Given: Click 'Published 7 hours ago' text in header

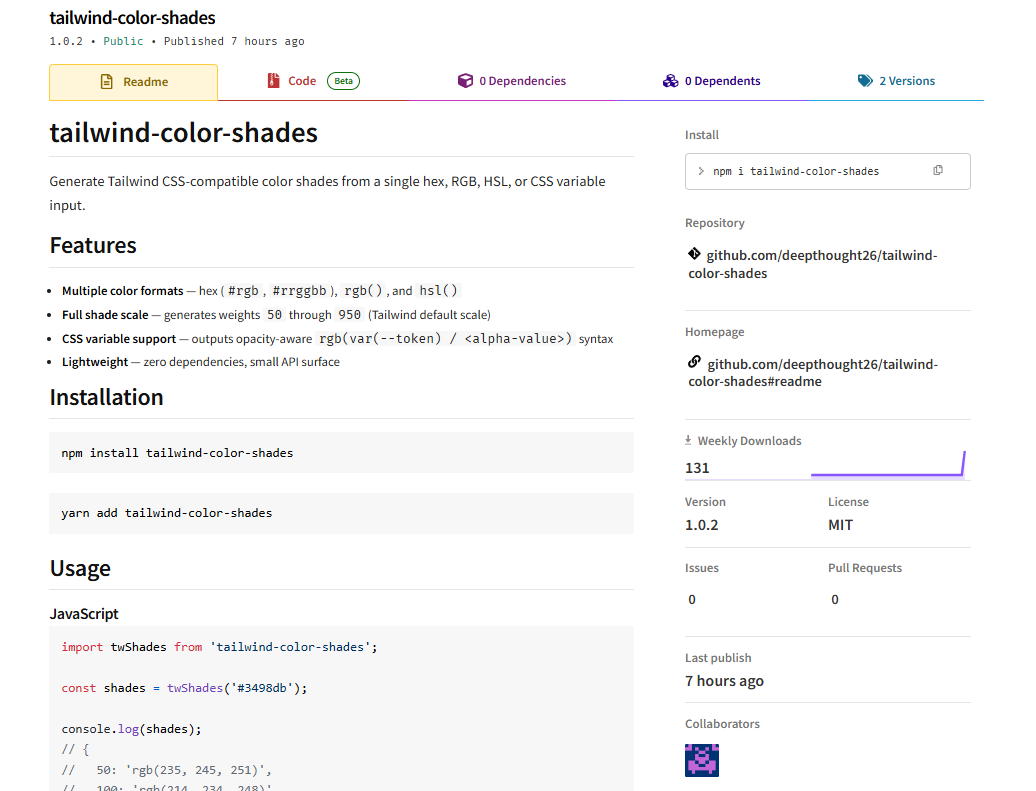Looking at the screenshot, I should (234, 41).
